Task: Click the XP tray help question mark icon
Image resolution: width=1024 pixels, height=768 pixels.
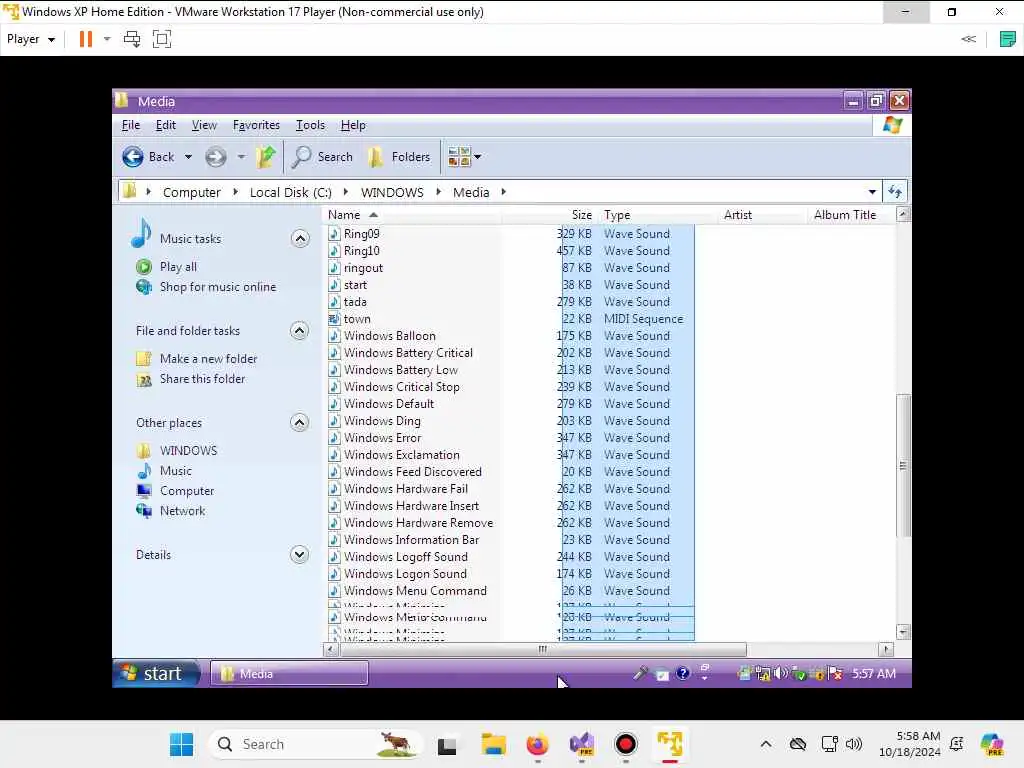Action: [x=682, y=673]
